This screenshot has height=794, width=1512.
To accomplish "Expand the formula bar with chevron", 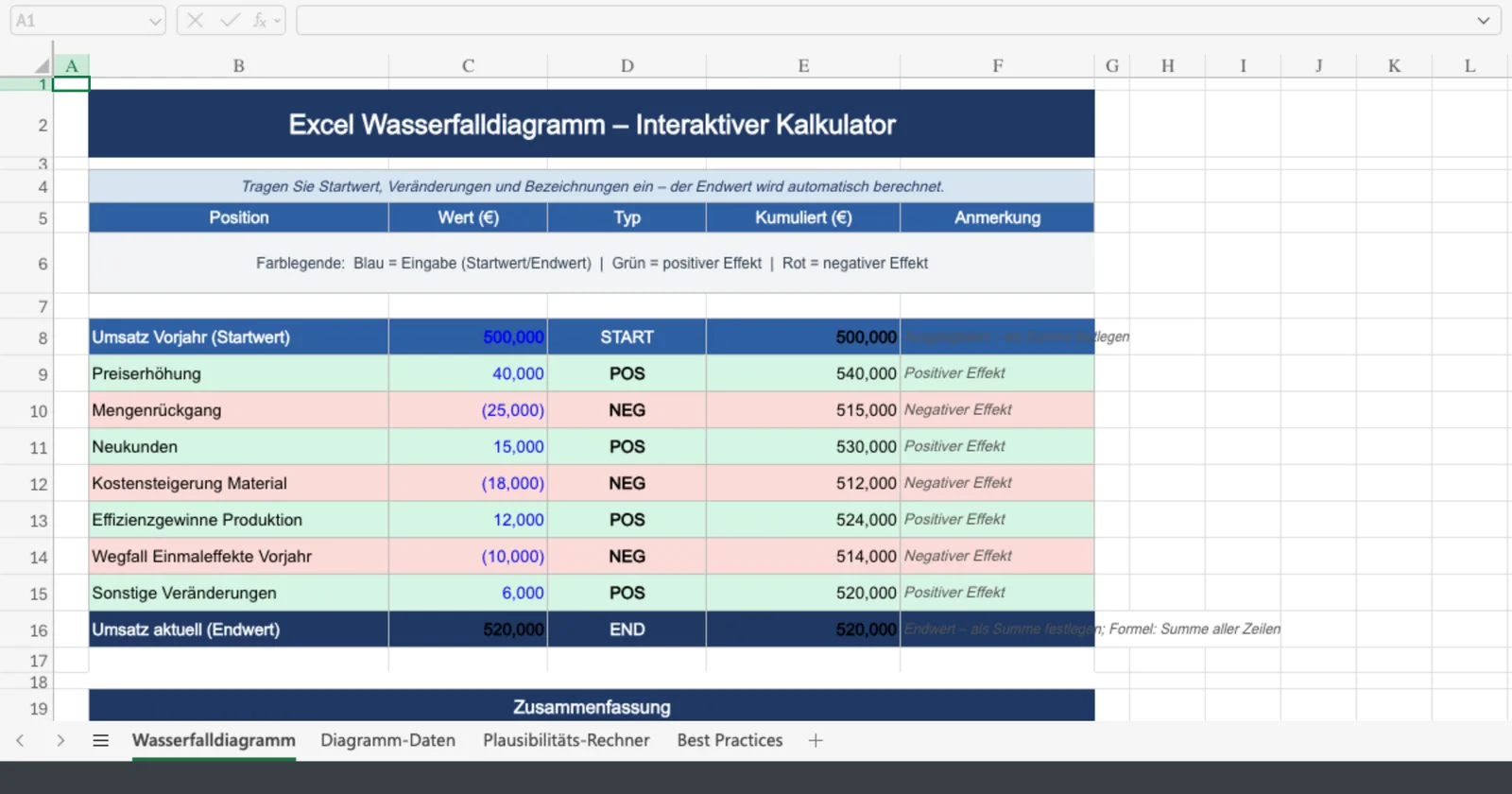I will 1484,21.
